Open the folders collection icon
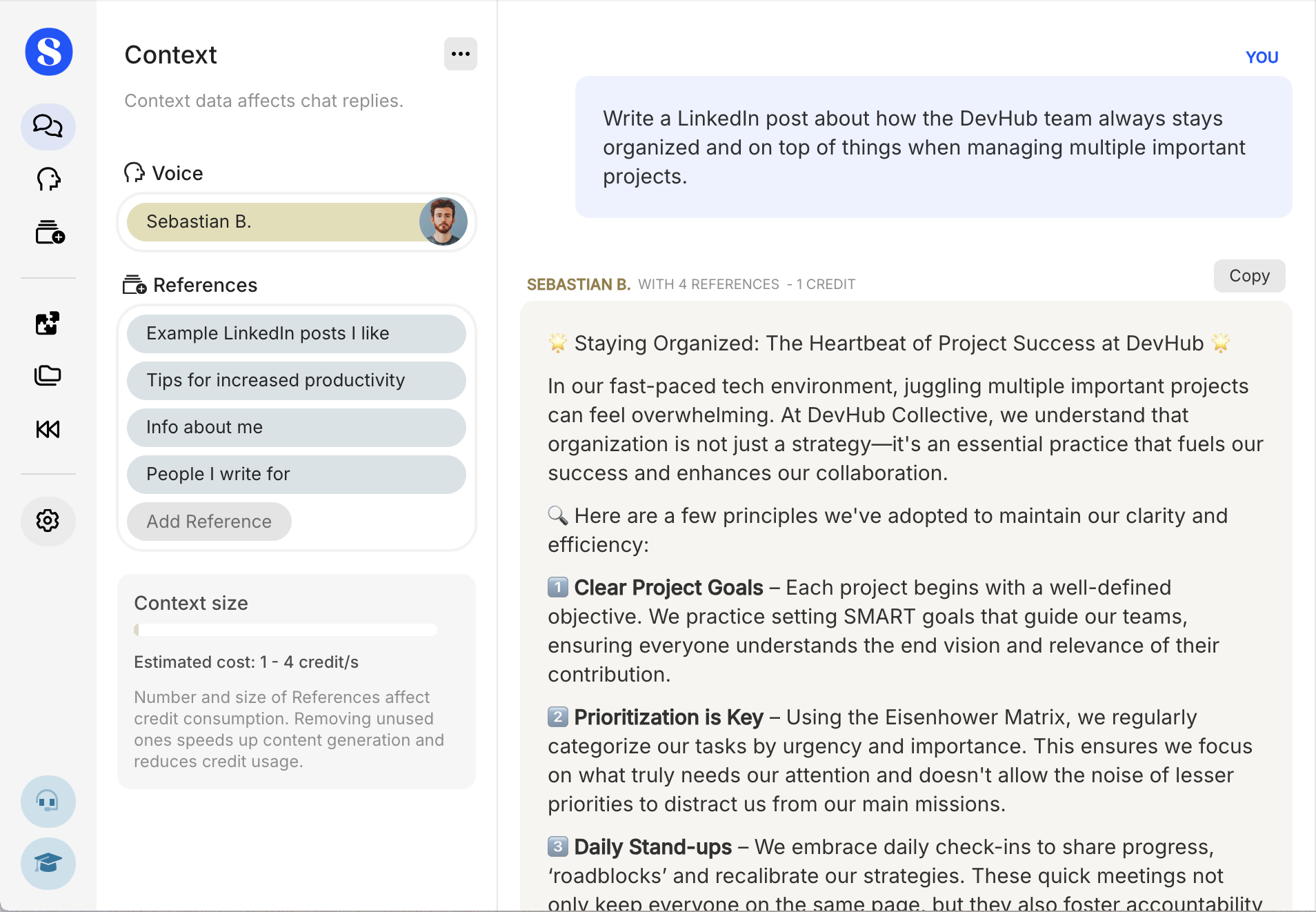 [x=48, y=376]
